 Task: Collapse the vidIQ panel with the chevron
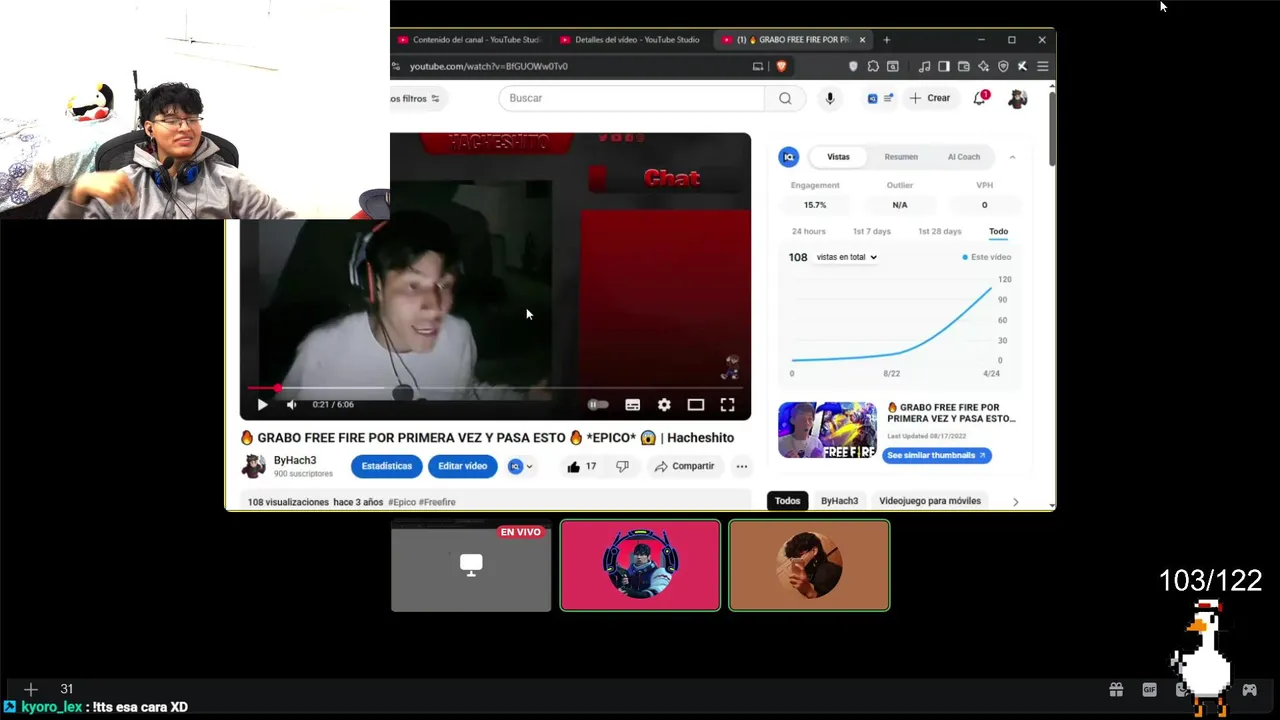1012,157
